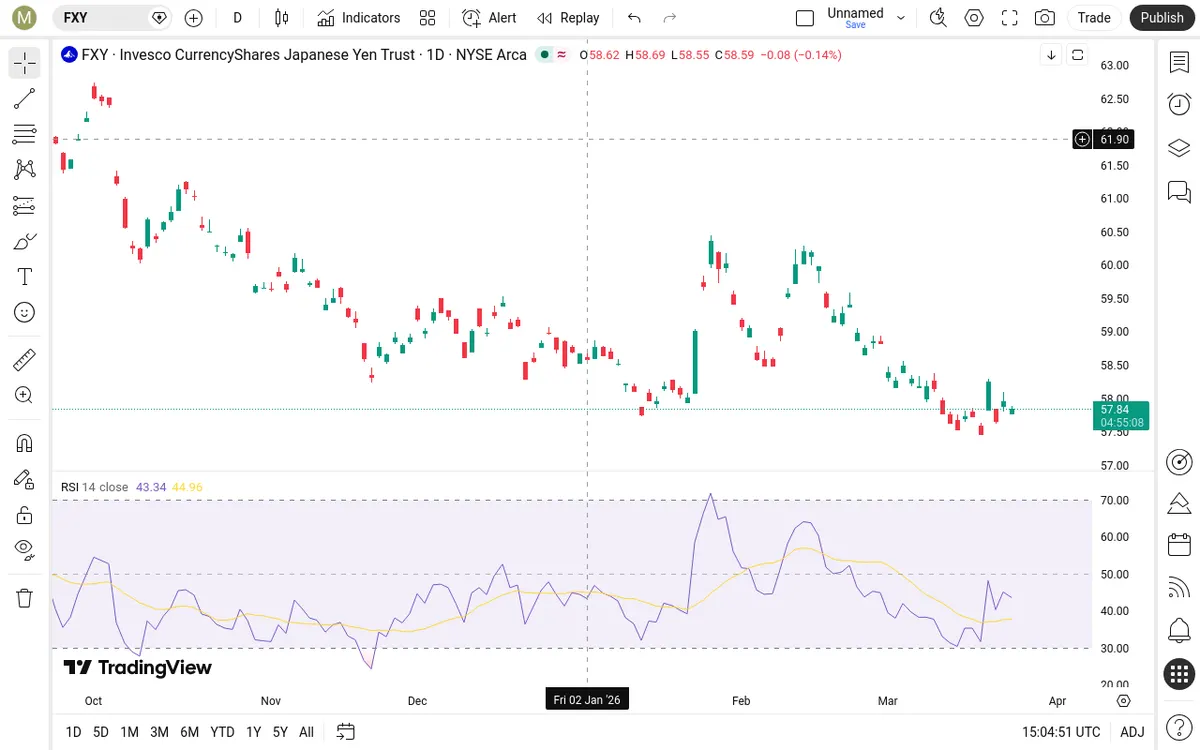
Task: Open the watchlist panel
Action: coord(1179,63)
